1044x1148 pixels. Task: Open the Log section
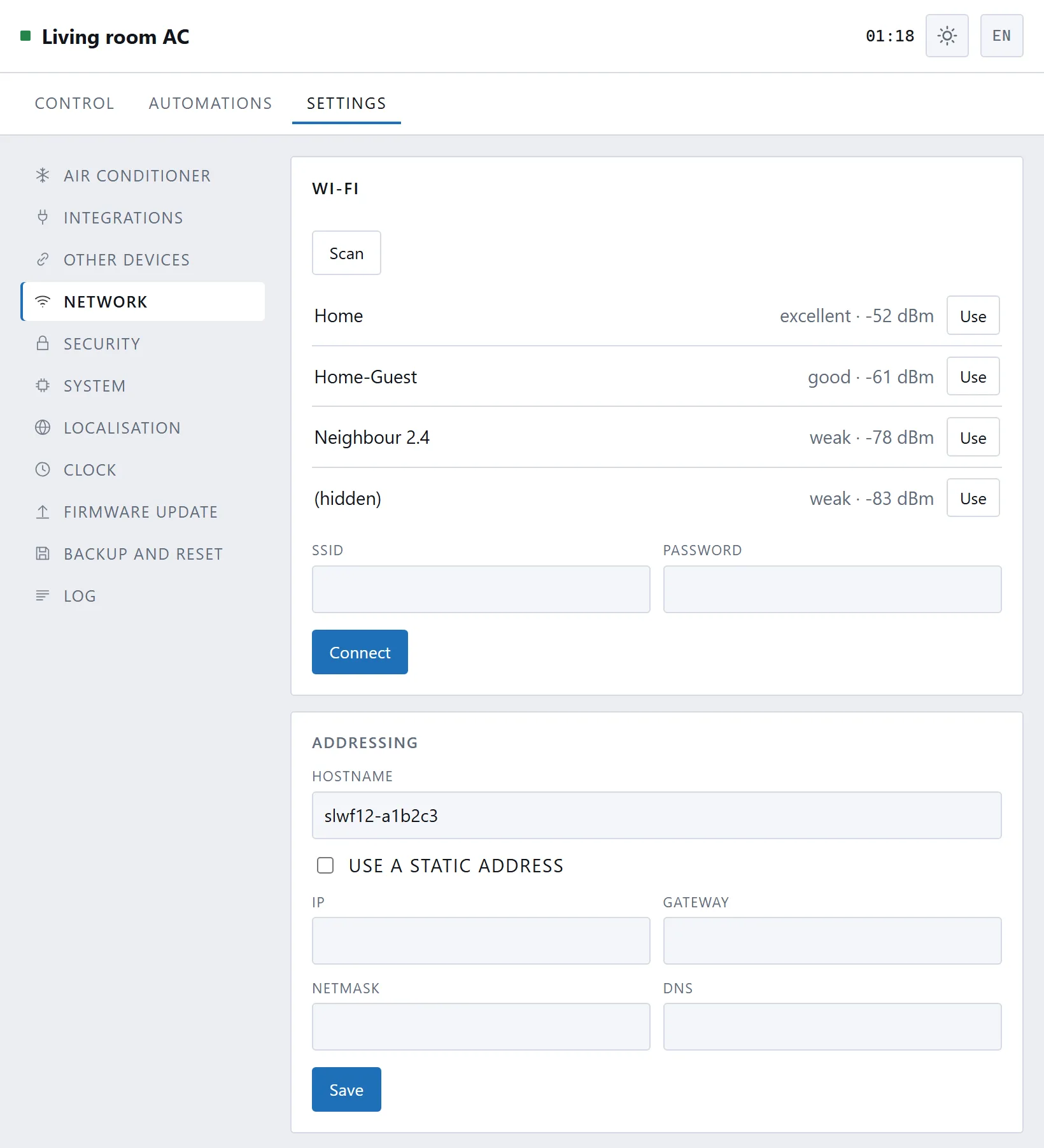click(143, 595)
